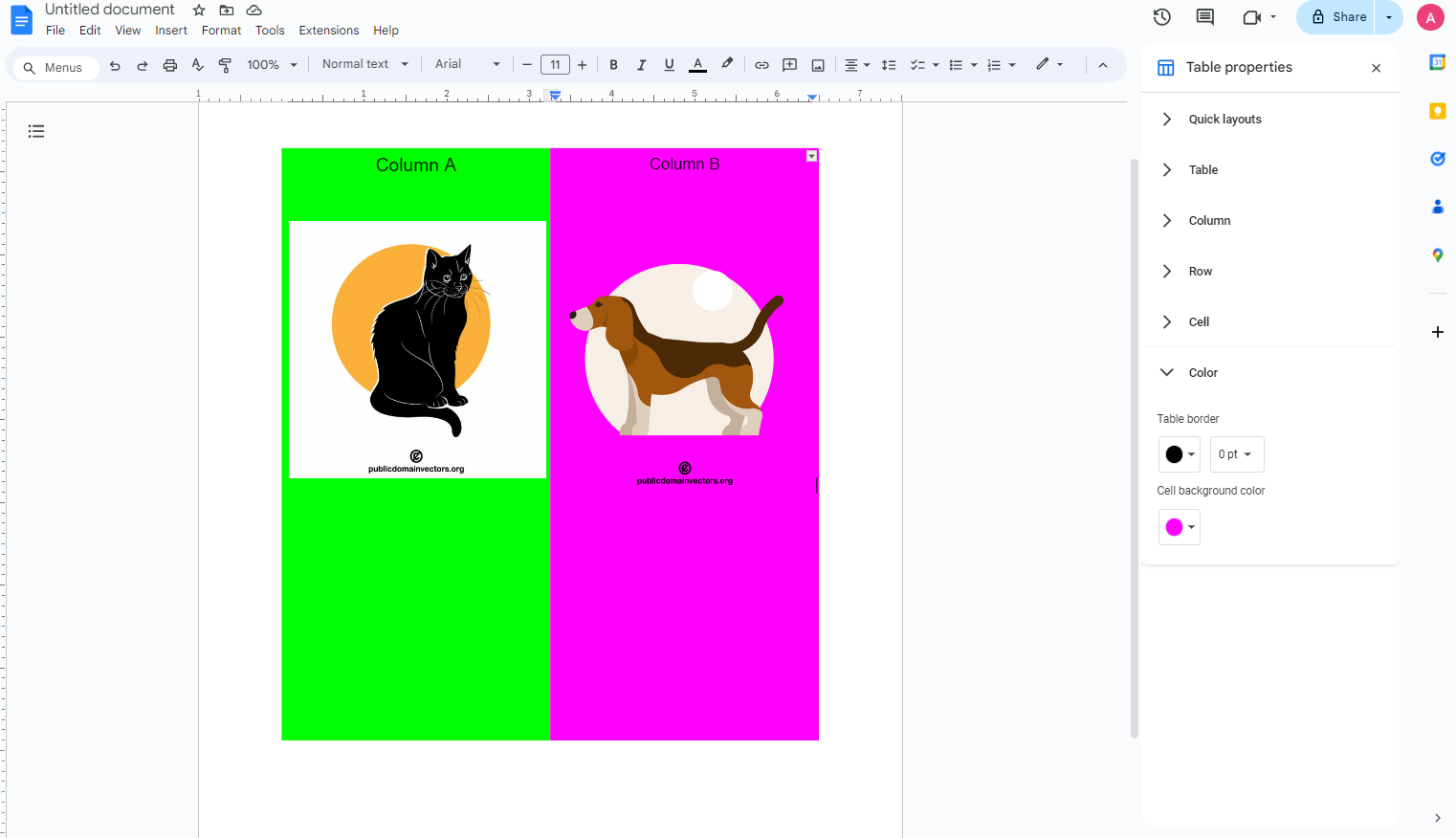Open the paint format tool
Image resolution: width=1456 pixels, height=838 pixels.
tap(225, 64)
